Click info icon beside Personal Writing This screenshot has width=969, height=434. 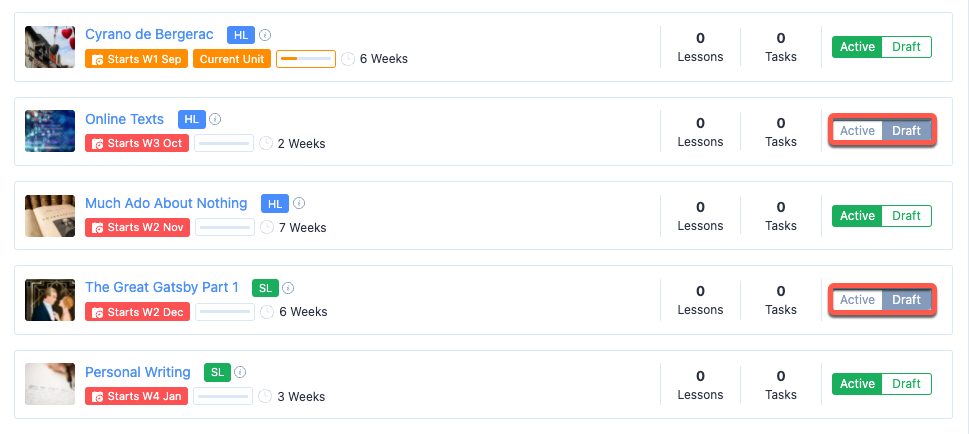(241, 372)
